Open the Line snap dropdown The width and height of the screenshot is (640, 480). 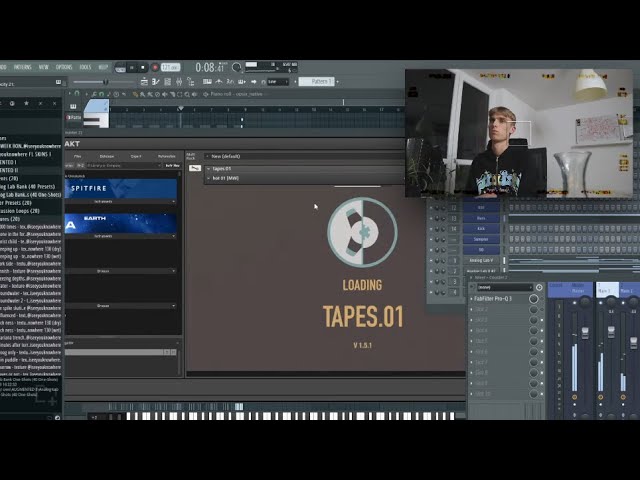pyautogui.click(x=278, y=82)
